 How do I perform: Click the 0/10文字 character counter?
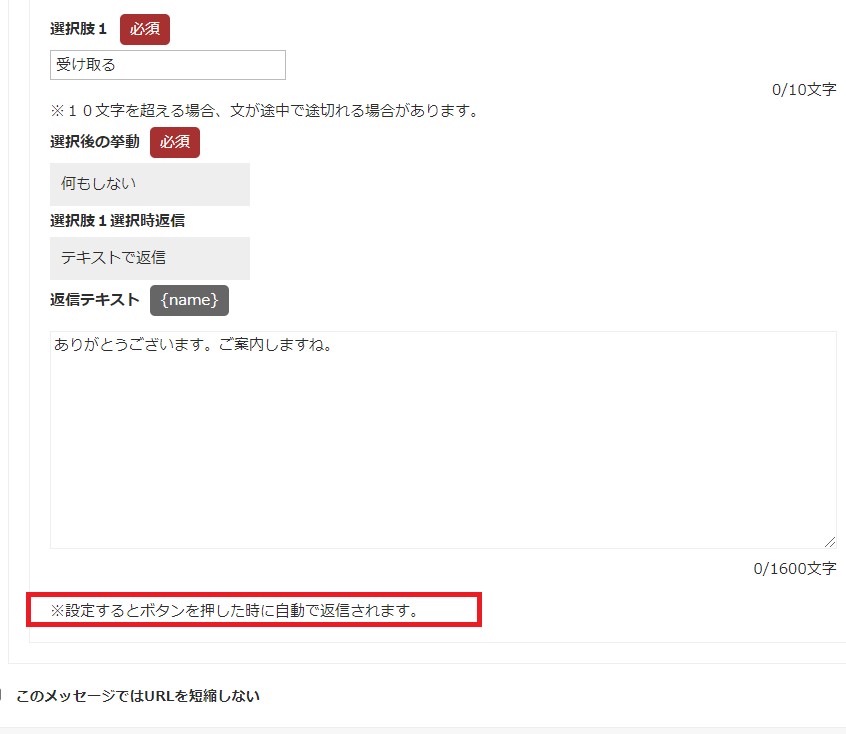click(804, 90)
